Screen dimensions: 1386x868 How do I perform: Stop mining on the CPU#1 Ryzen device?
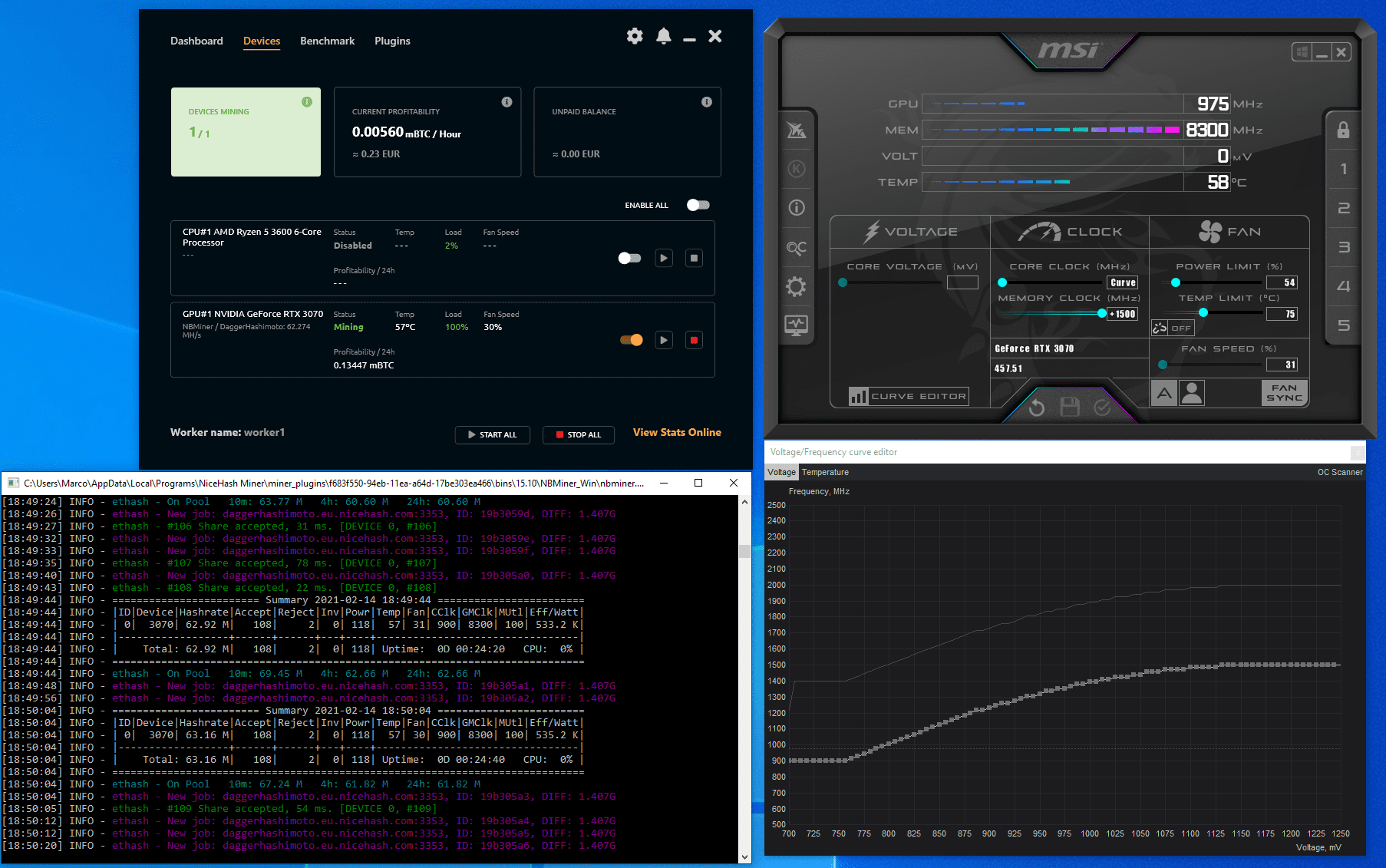click(x=694, y=259)
